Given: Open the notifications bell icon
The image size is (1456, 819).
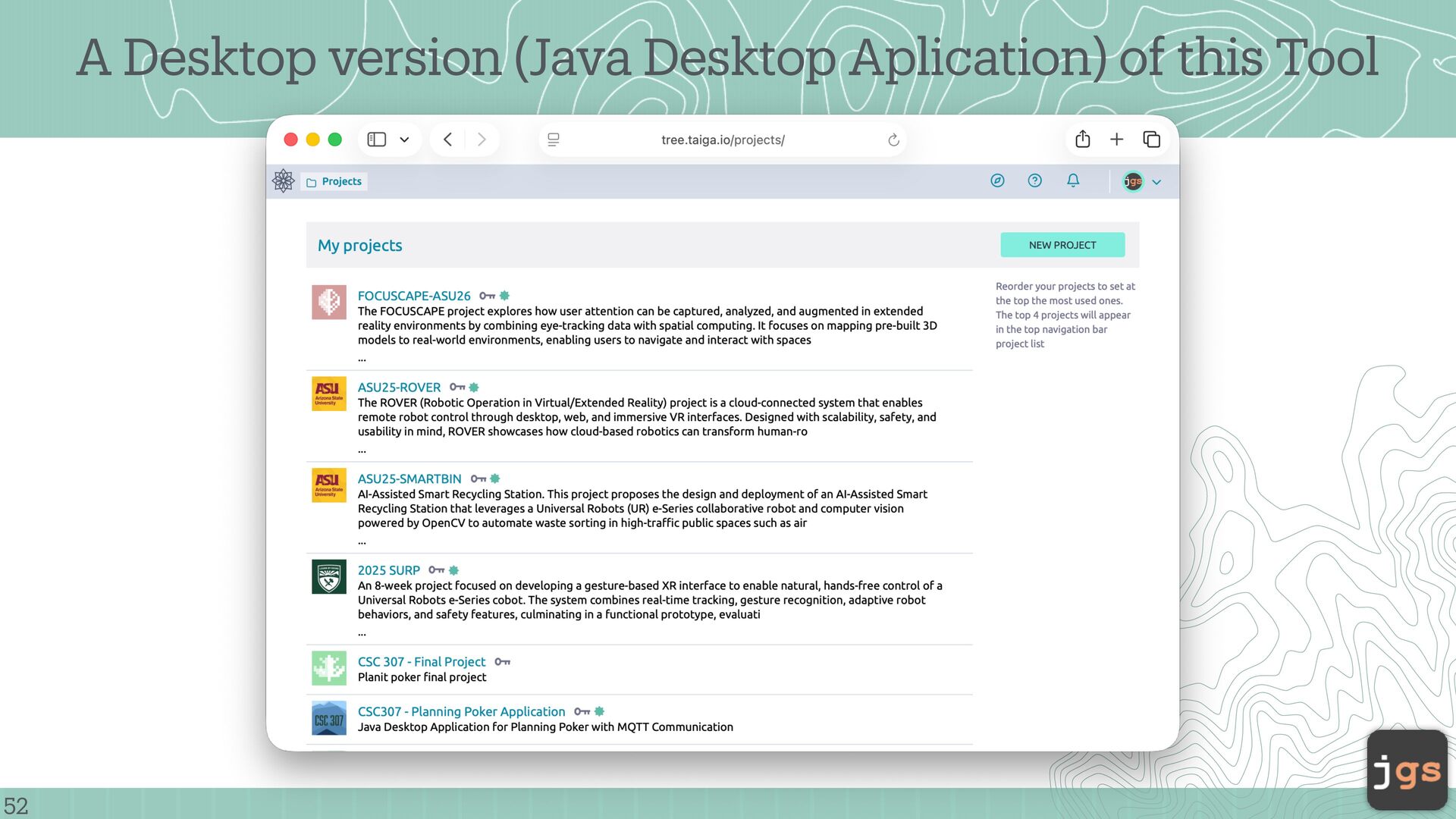Looking at the screenshot, I should (x=1072, y=180).
